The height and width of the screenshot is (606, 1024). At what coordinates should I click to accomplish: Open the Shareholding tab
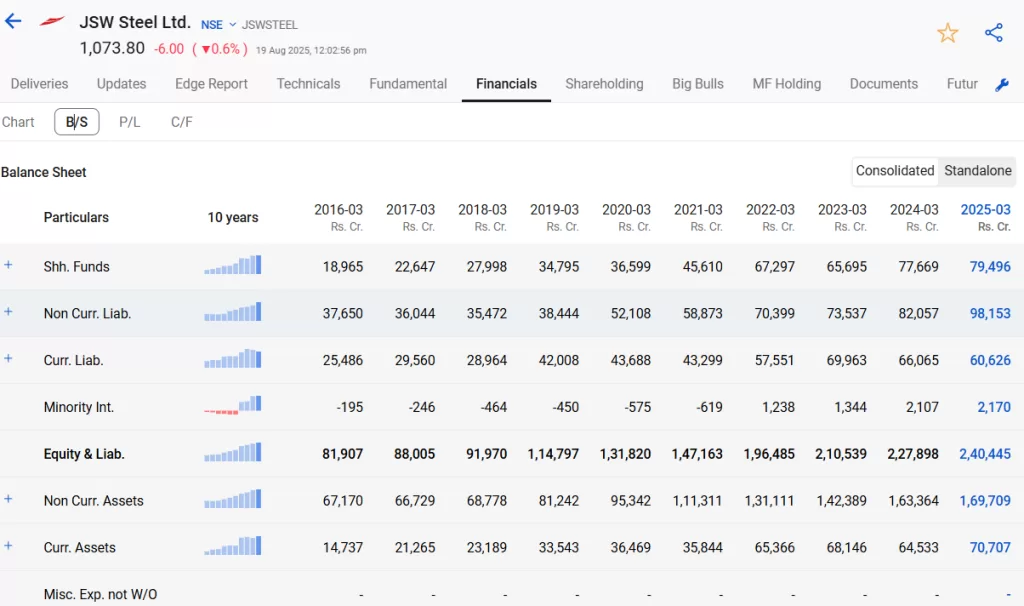(x=604, y=84)
